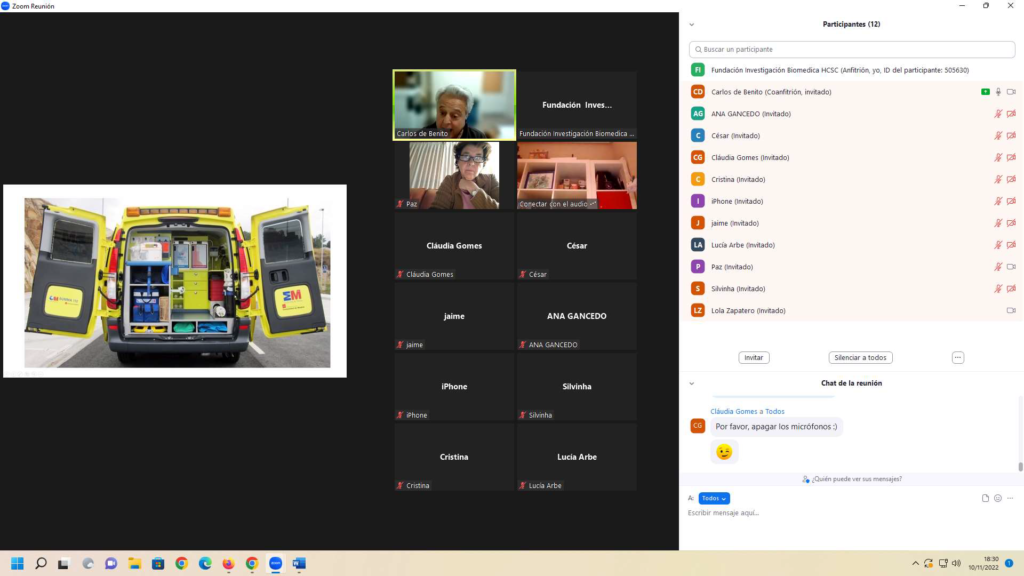Screen dimensions: 1024x576
Task: Open the Todos recipient dropdown in chat
Action: pos(714,498)
